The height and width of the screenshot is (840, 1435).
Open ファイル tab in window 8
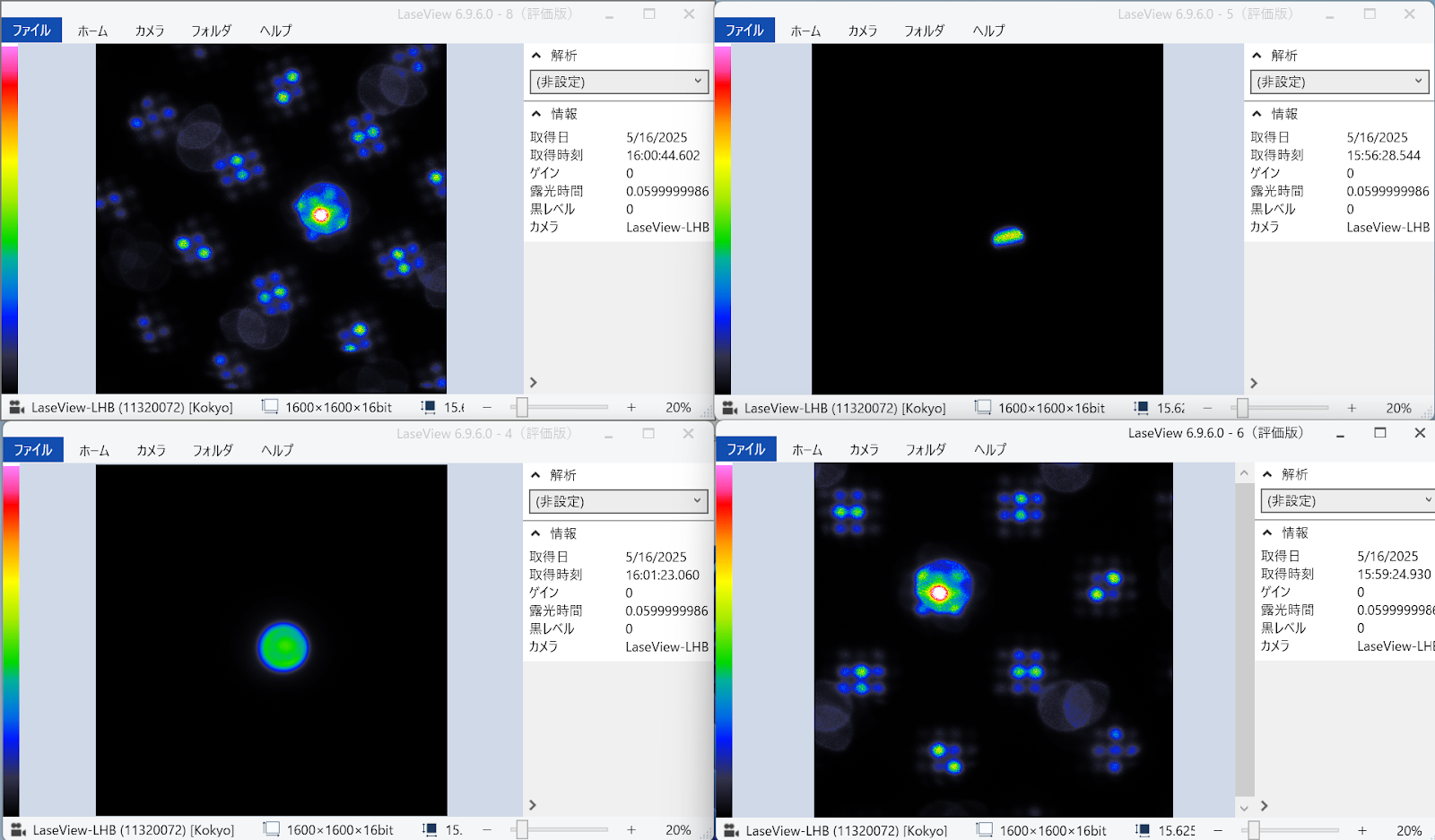[31, 30]
